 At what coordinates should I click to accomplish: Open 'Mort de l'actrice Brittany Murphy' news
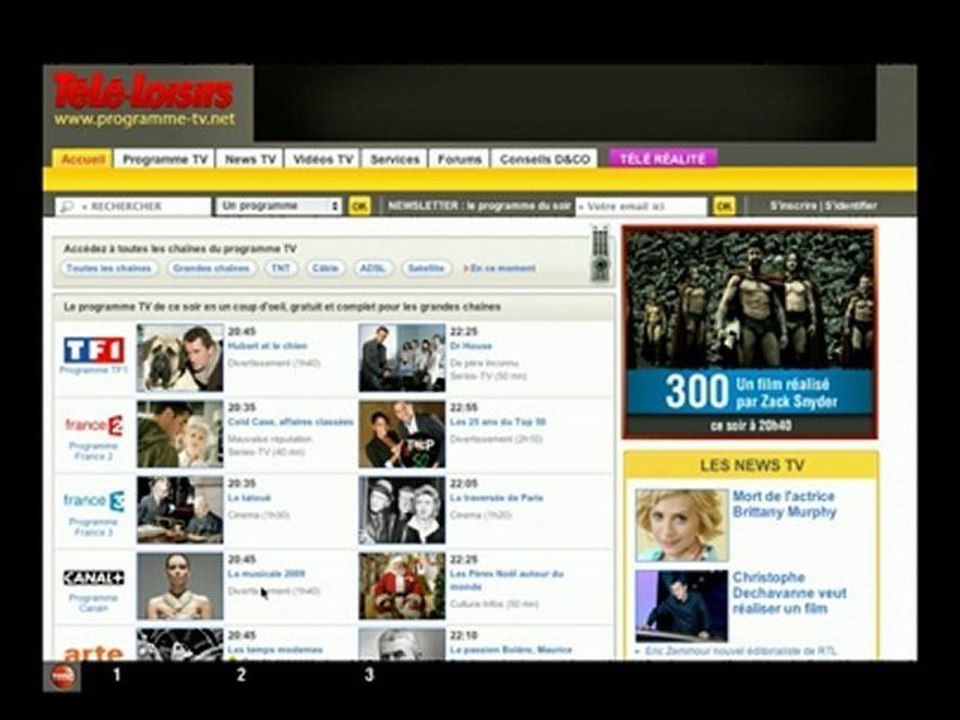click(784, 504)
